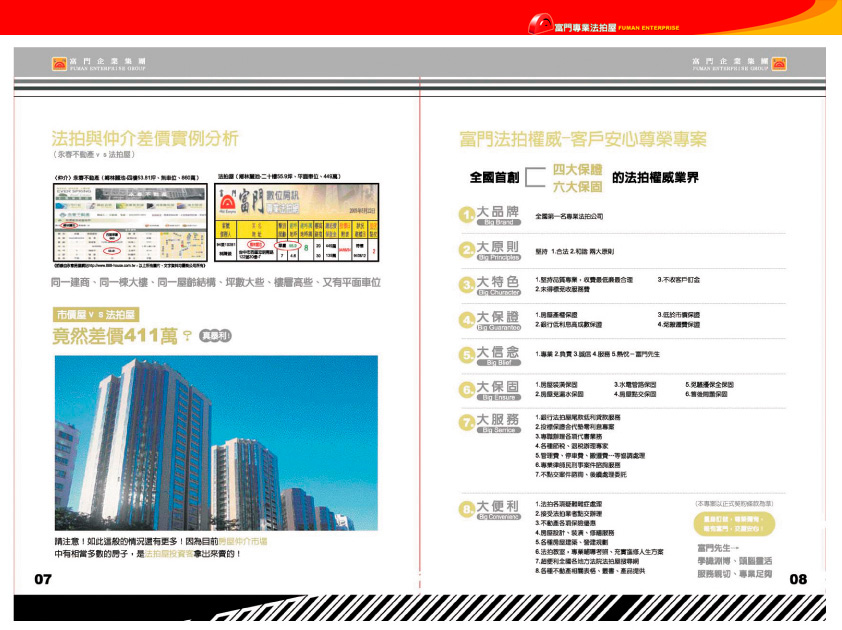The height and width of the screenshot is (630, 842).
Task: Click the title 大品牌
Action: click(498, 212)
